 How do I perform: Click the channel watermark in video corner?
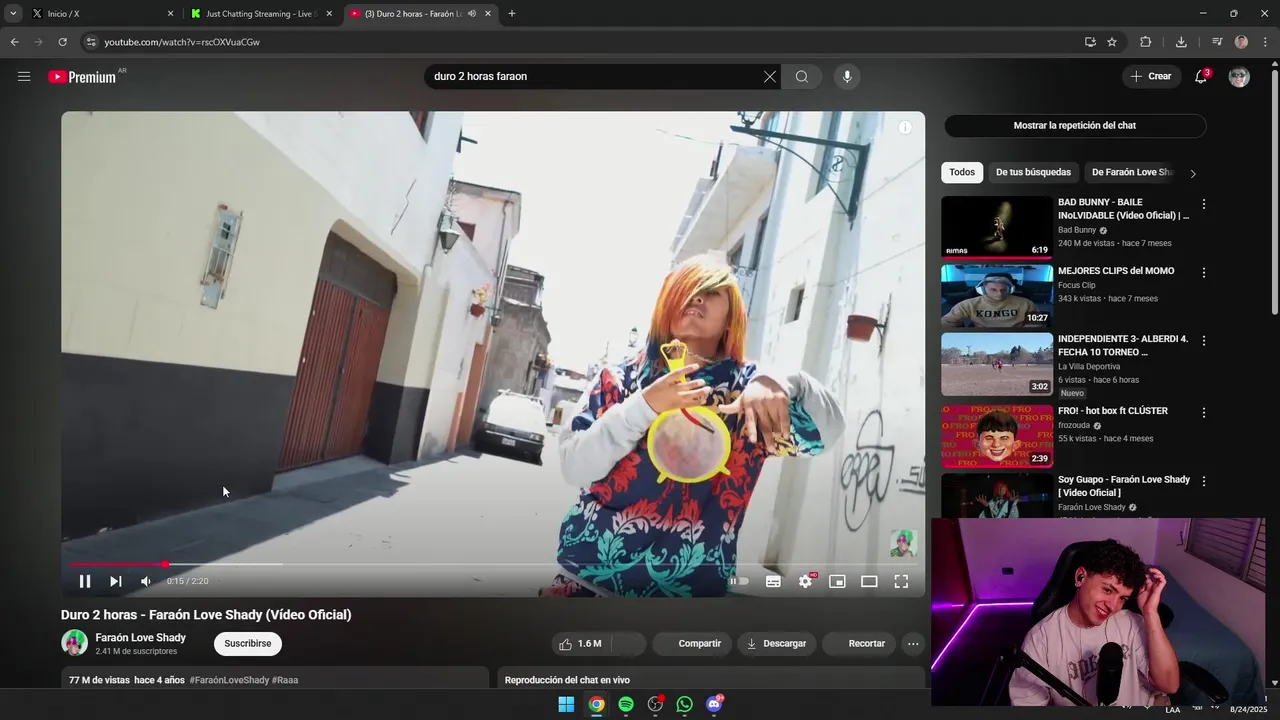903,543
